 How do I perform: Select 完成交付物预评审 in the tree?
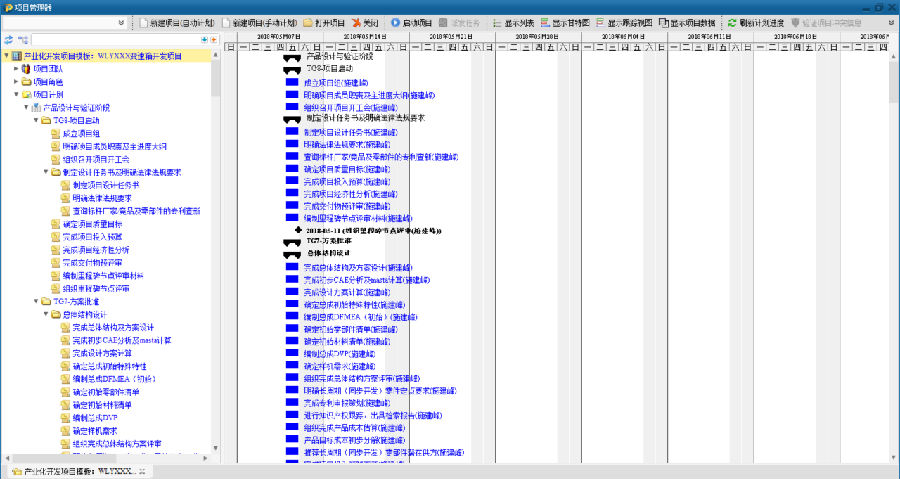point(92,263)
